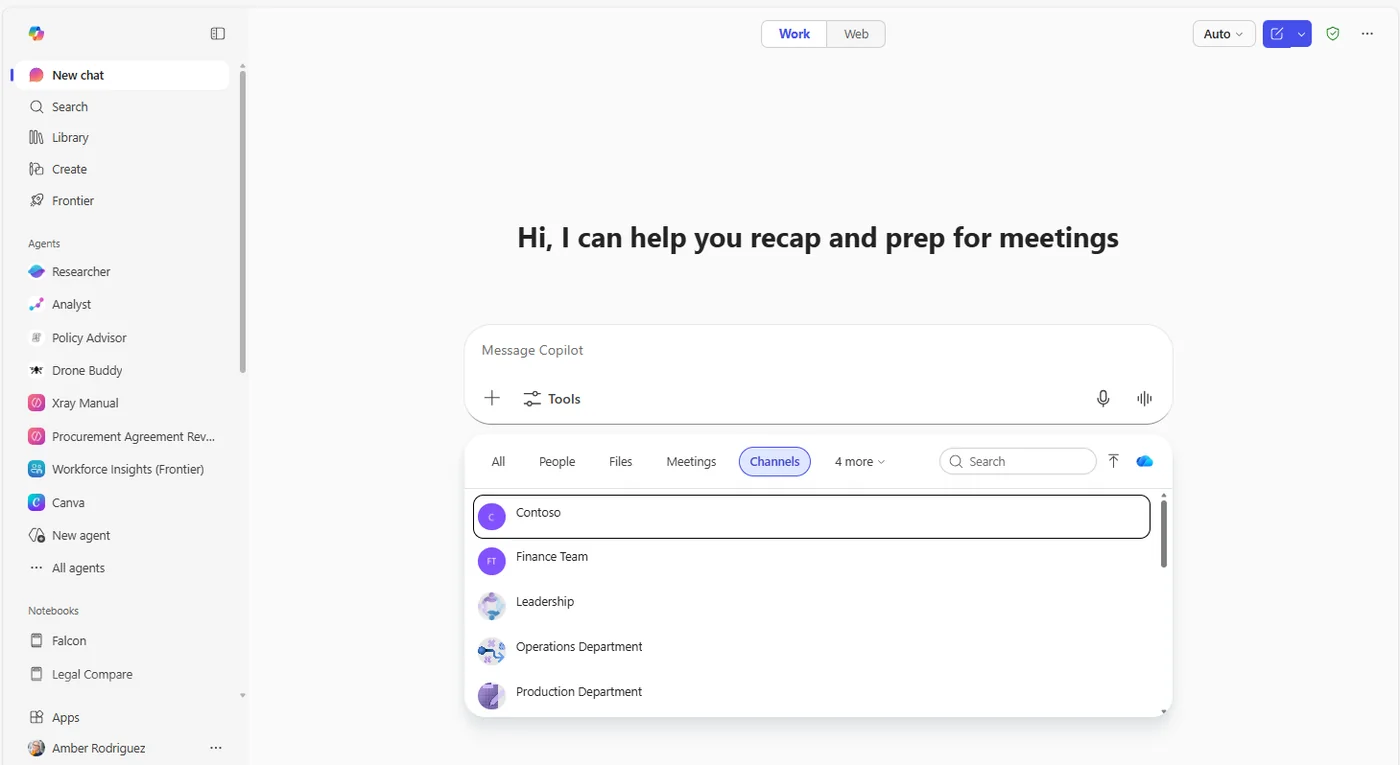Viewport: 1400px width, 765px height.
Task: Start a New chat in sidebar
Action: pyautogui.click(x=121, y=75)
